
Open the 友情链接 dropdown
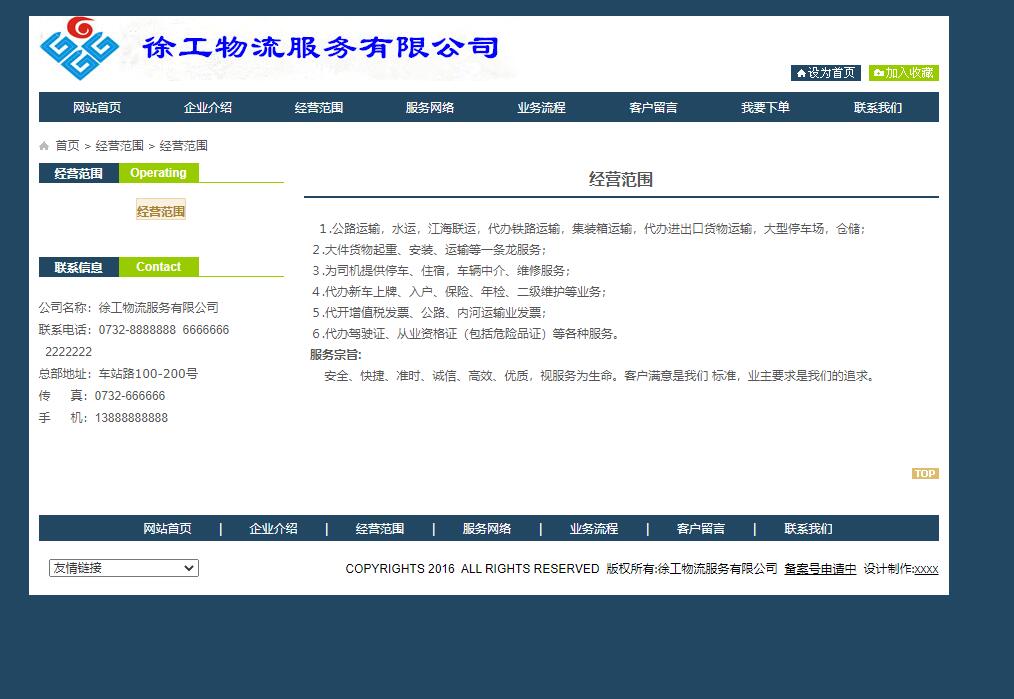click(123, 567)
